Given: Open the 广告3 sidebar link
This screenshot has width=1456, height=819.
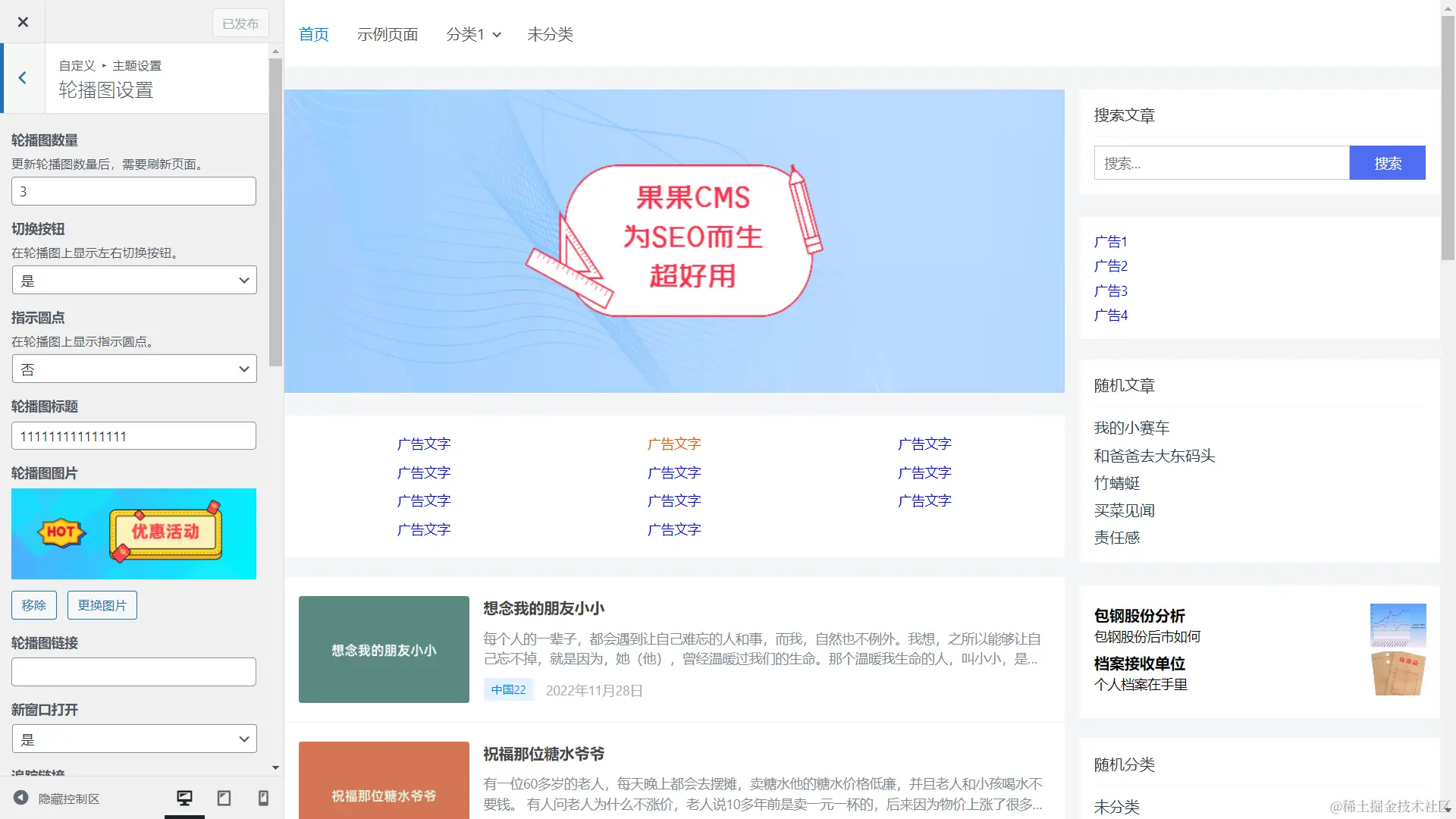Looking at the screenshot, I should [1110, 291].
